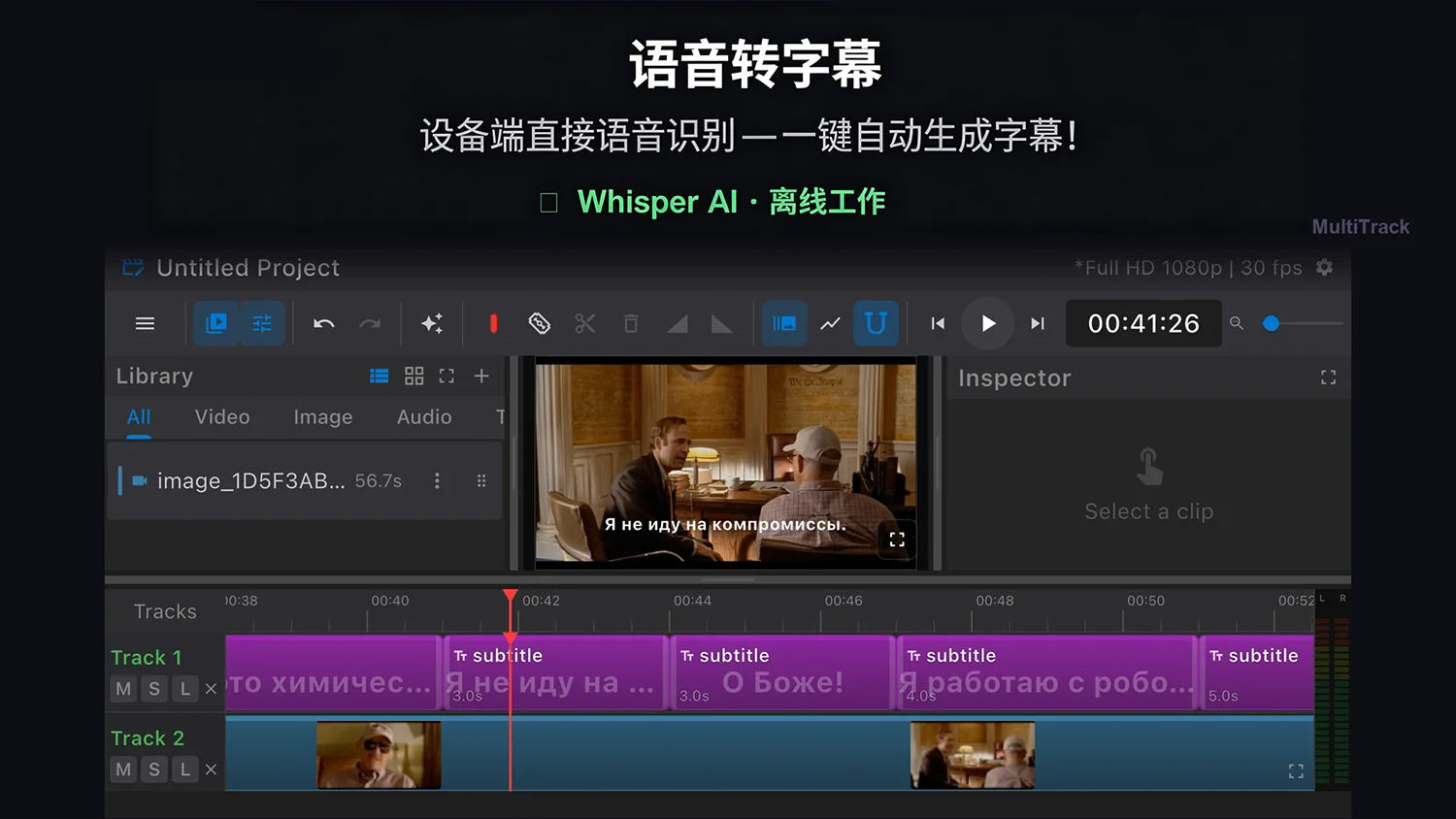
Task: Delete the selected clip with trash icon
Action: (630, 323)
